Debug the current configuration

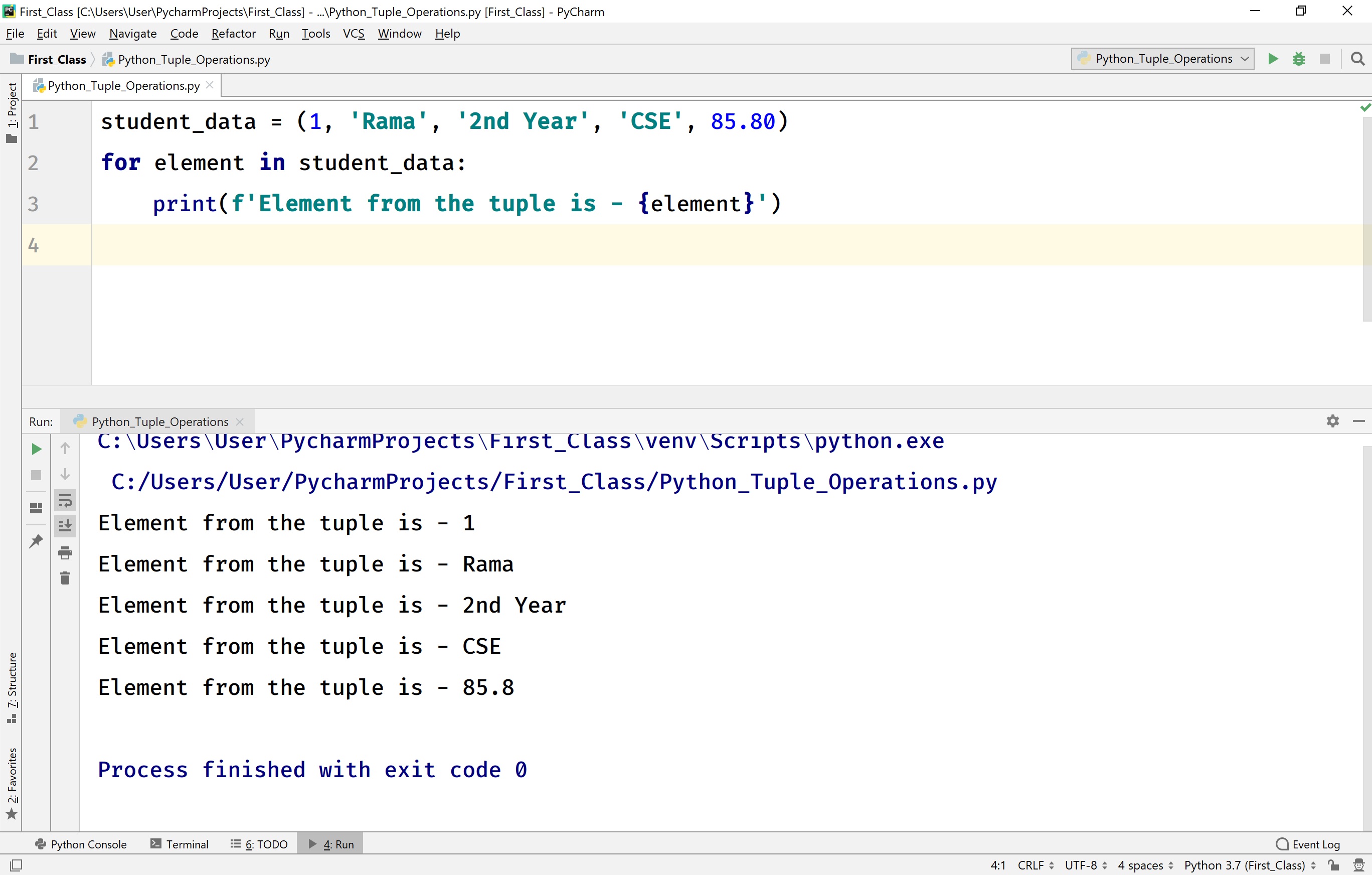tap(1298, 59)
